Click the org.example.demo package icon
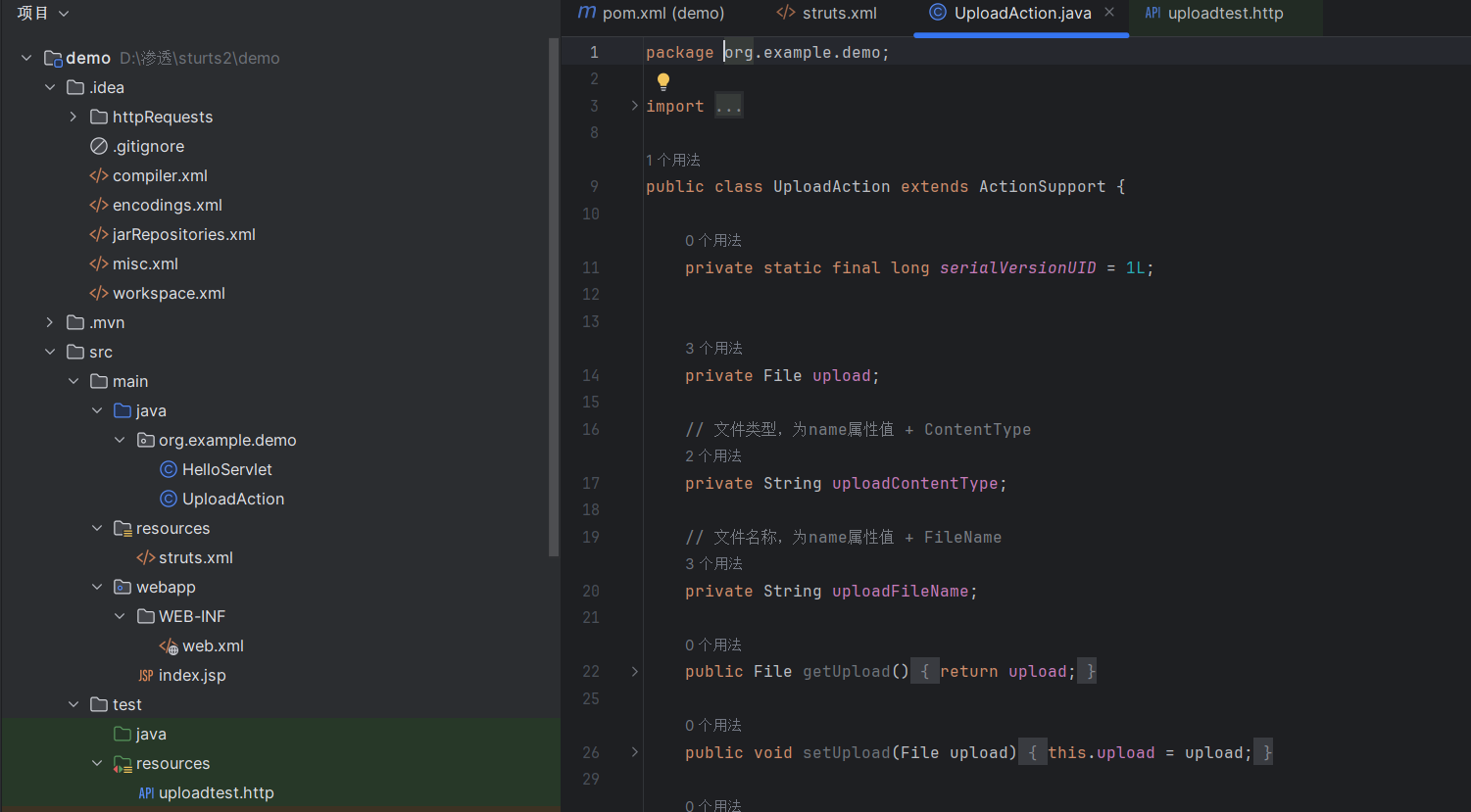This screenshot has width=1471, height=812. tap(145, 440)
